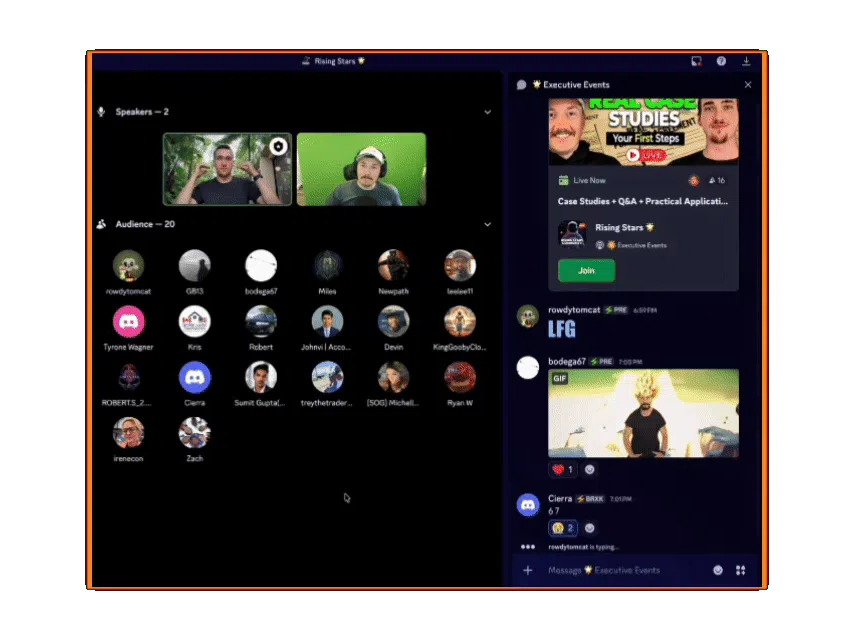This screenshot has height=640, width=854.
Task: Click the chat bubble icon beside Executive Events
Action: pyautogui.click(x=521, y=85)
